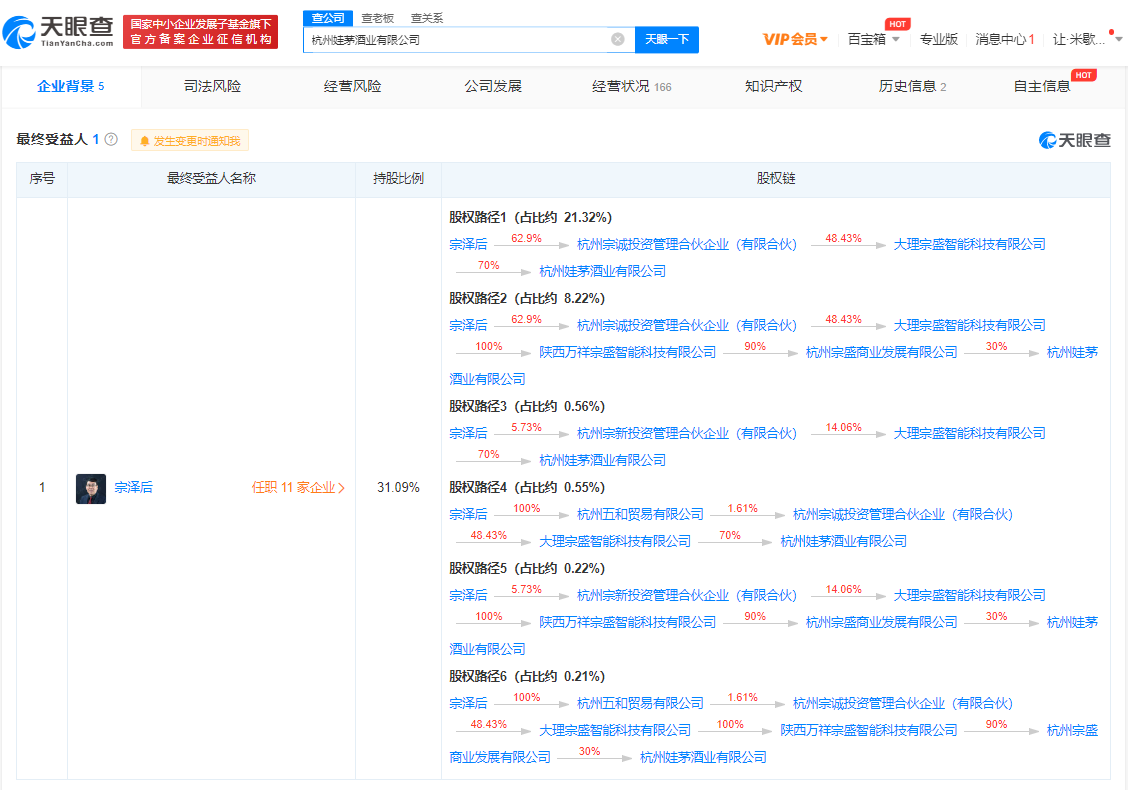This screenshot has width=1128, height=790.
Task: Open 杭州五和贸易有限公司 link in path 4
Action: [640, 514]
